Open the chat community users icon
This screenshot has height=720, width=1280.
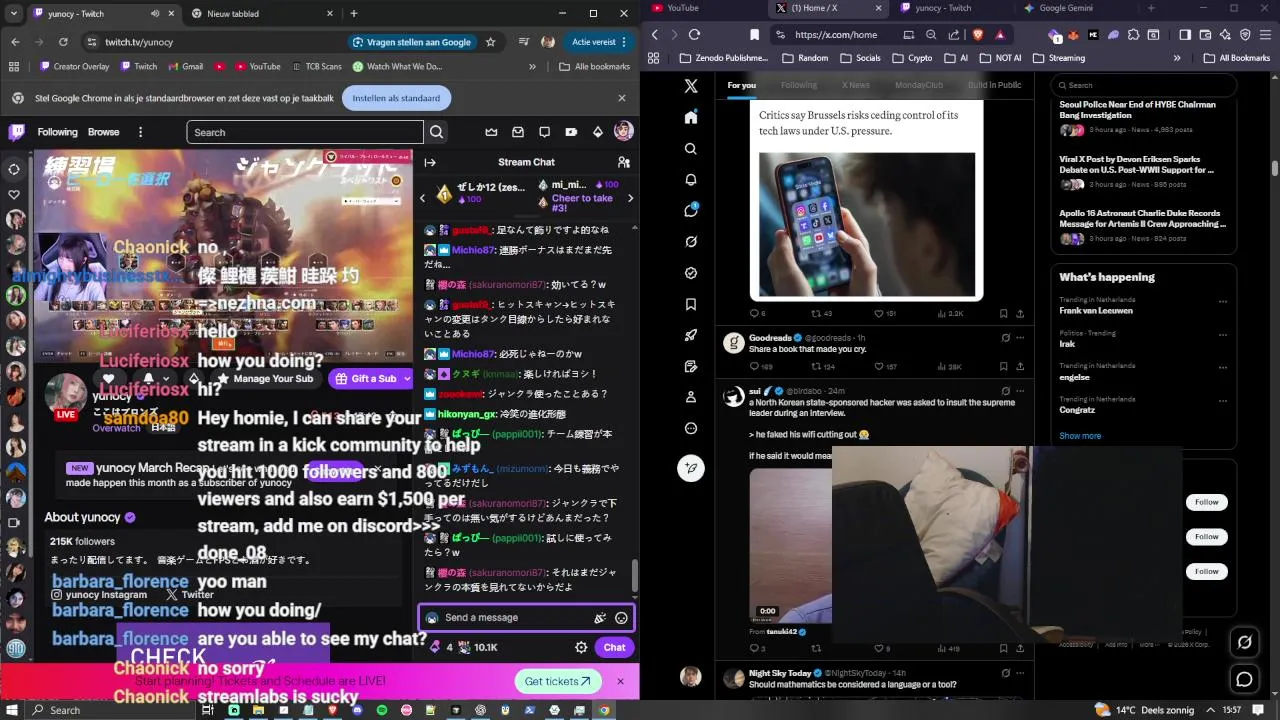click(624, 162)
